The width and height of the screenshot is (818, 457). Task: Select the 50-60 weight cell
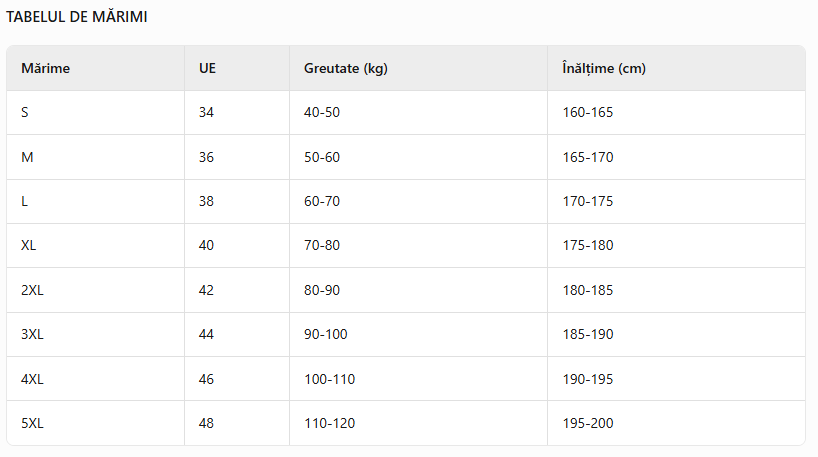[x=322, y=157]
